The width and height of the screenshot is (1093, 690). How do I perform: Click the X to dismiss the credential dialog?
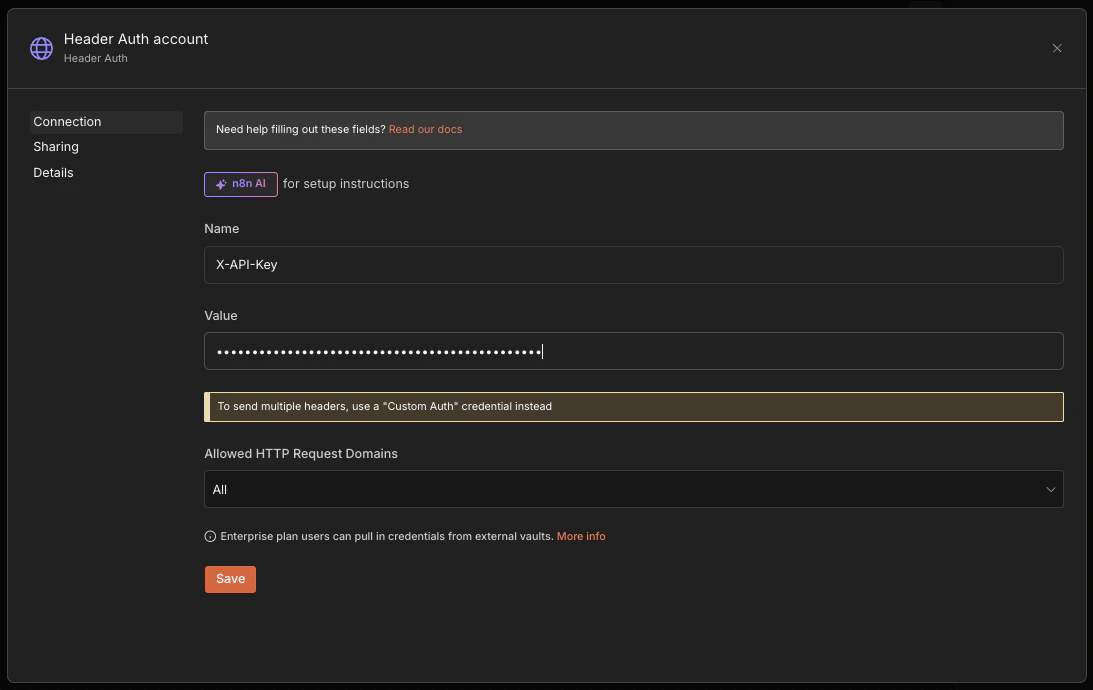(x=1057, y=48)
